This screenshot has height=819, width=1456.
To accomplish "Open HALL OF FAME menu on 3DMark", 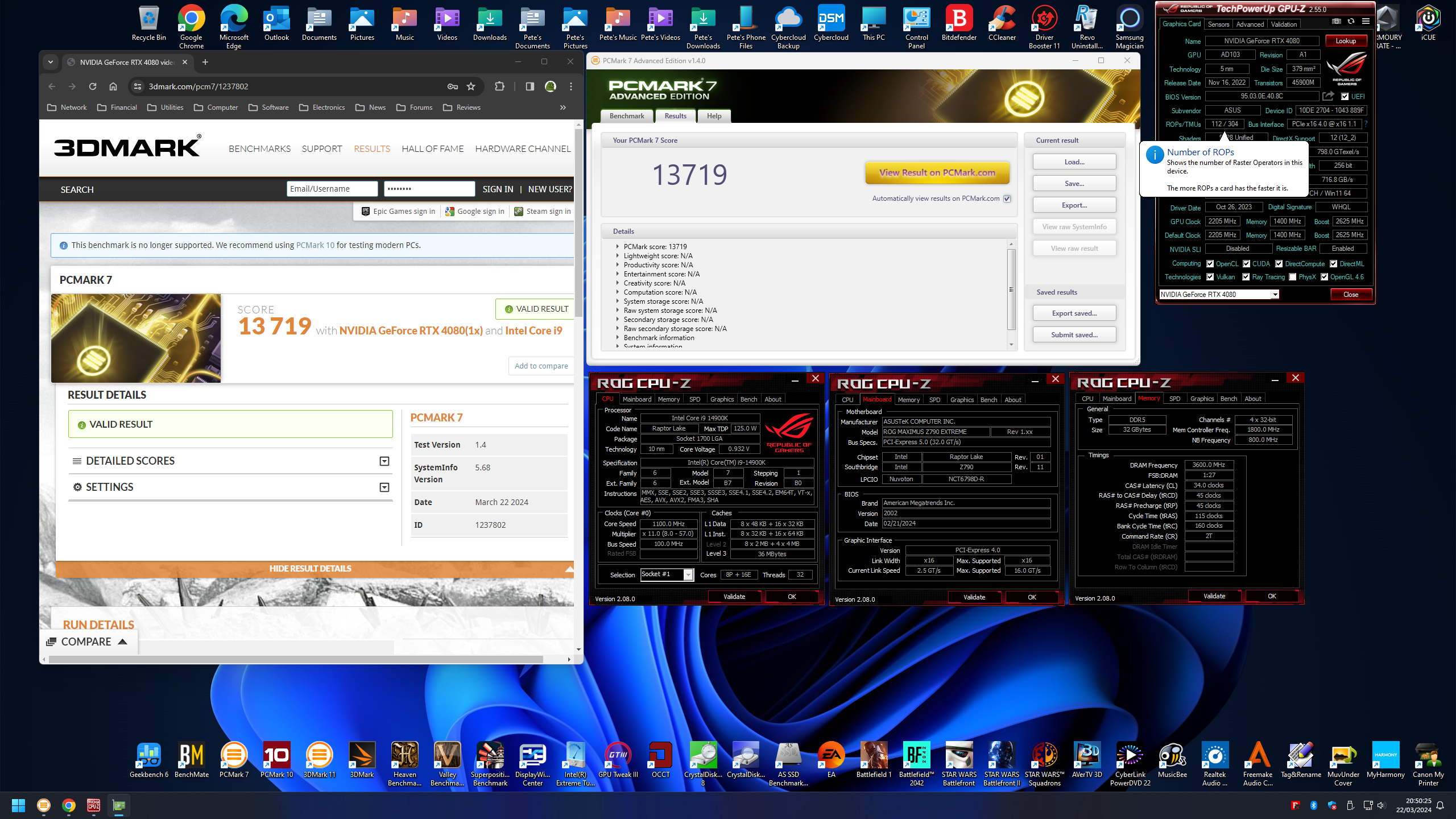I will click(x=432, y=149).
